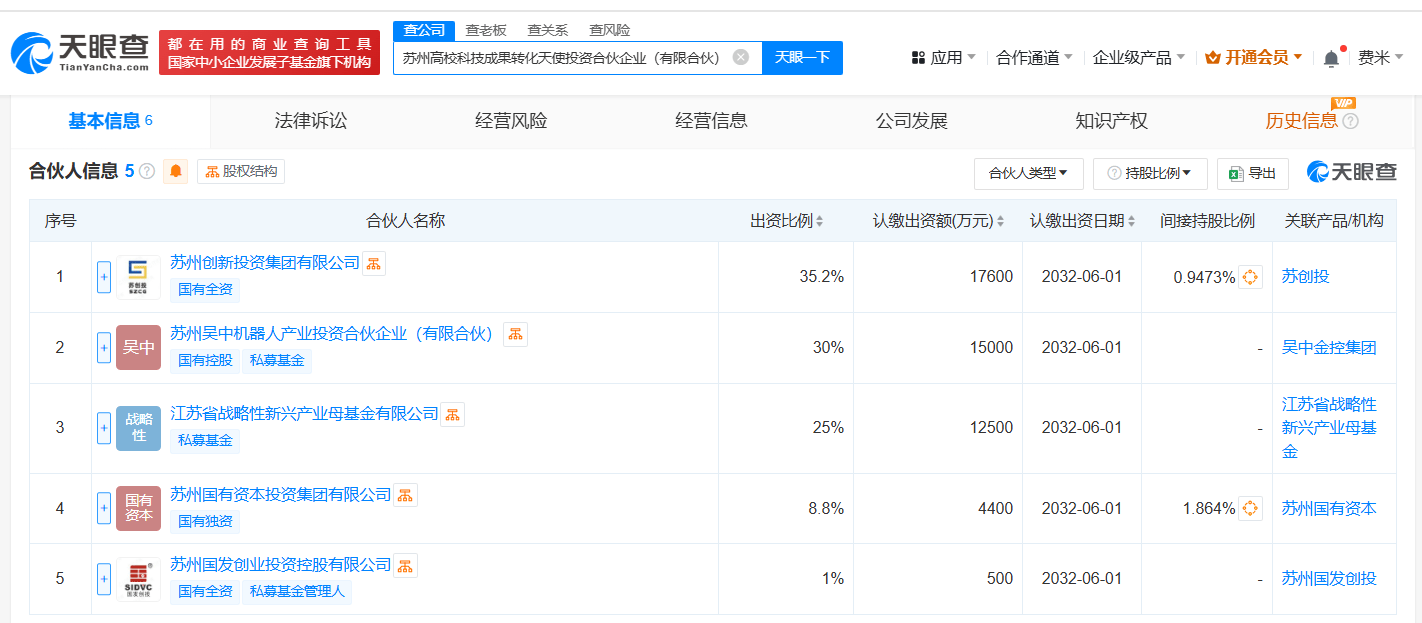Expand row 1 with the plus button

(x=104, y=277)
